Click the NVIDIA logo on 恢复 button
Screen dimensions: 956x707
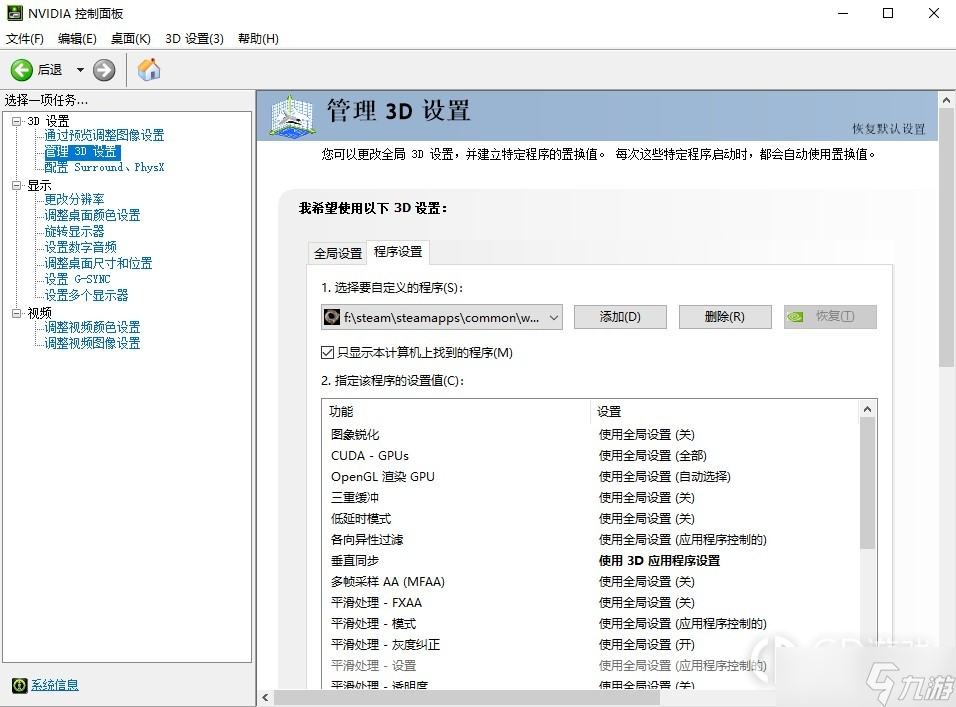pyautogui.click(x=795, y=317)
